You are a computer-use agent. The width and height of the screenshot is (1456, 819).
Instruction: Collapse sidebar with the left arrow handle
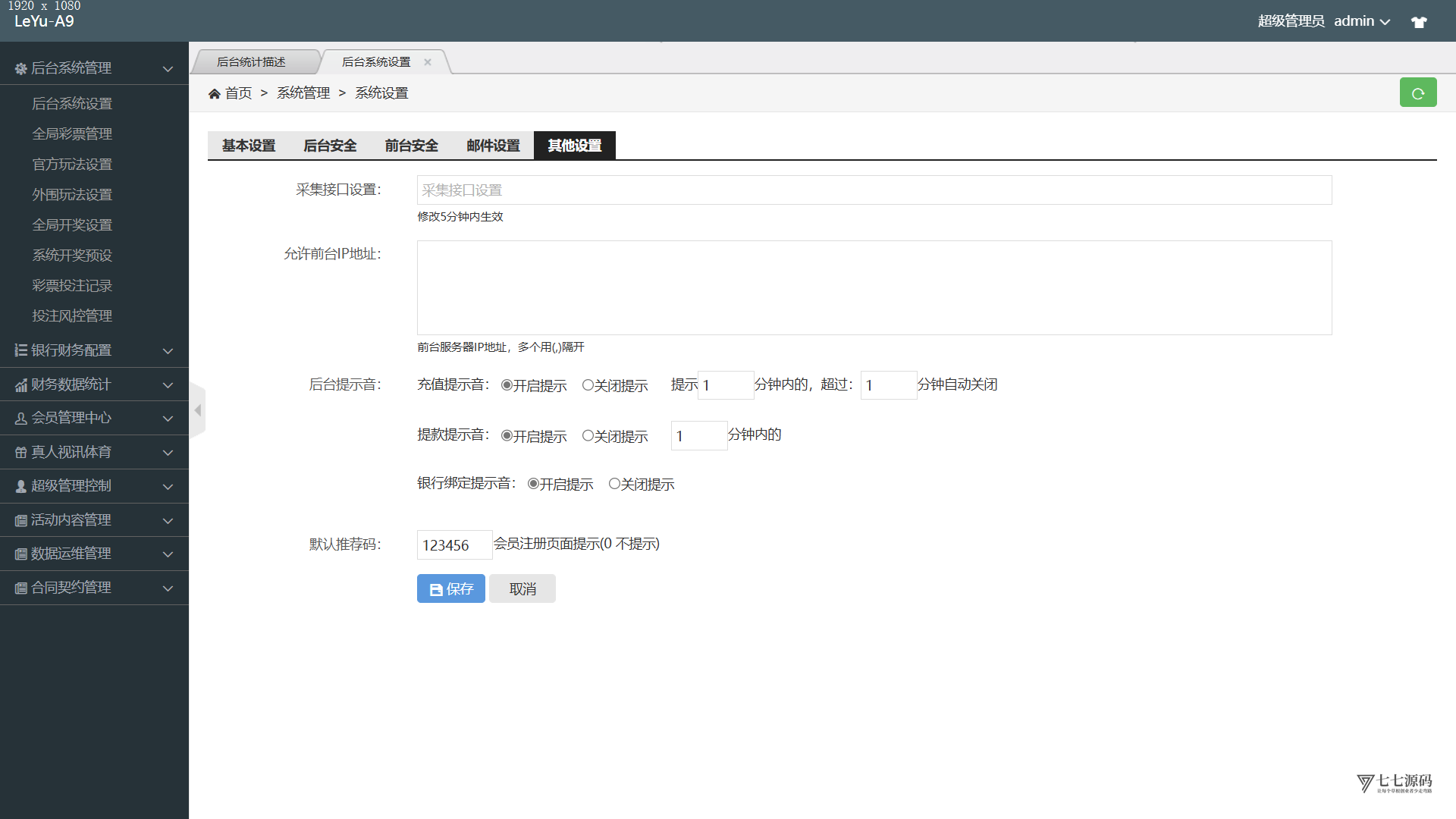click(198, 410)
